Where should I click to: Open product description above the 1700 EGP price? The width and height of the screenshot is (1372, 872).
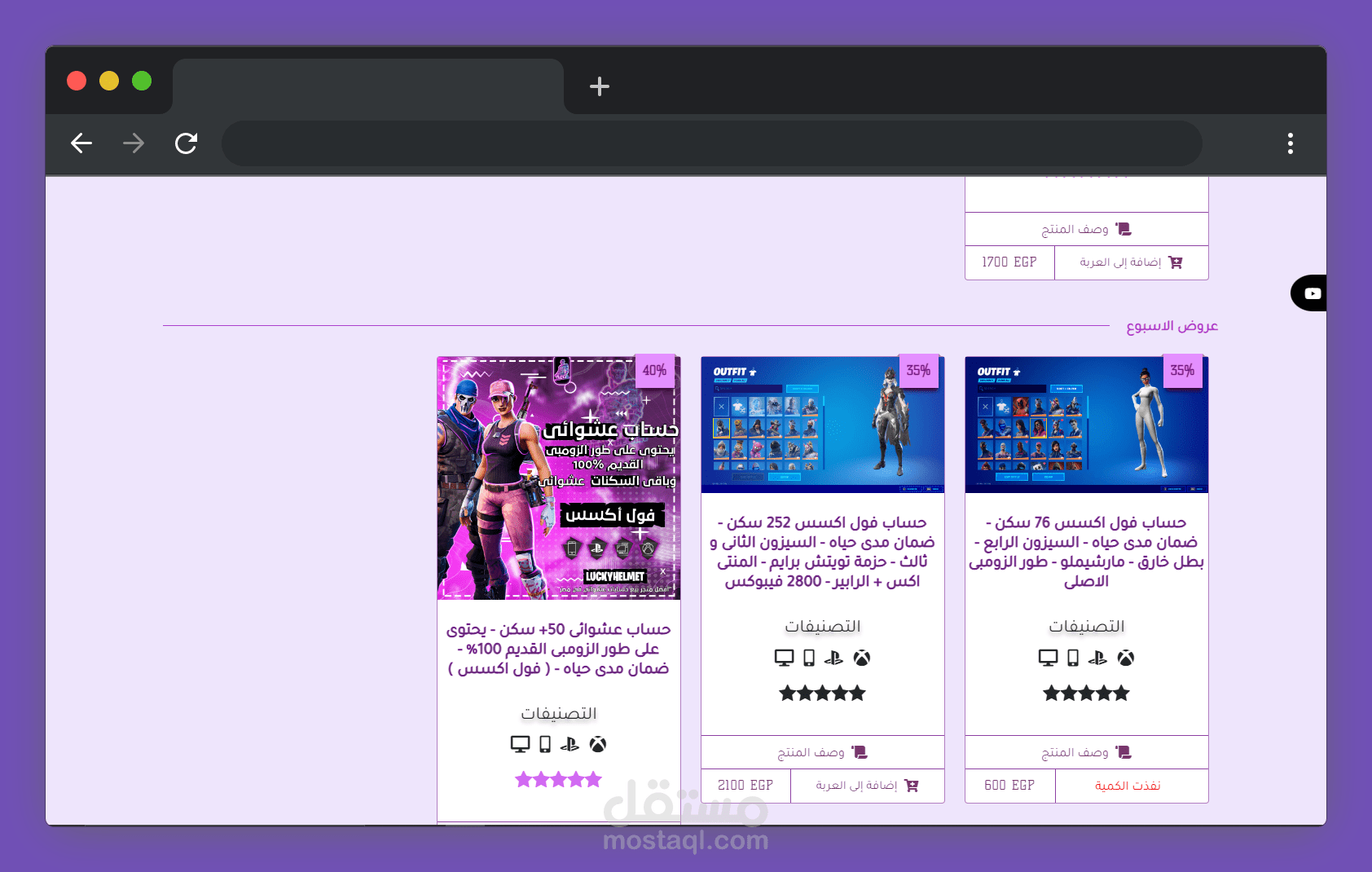[1087, 229]
